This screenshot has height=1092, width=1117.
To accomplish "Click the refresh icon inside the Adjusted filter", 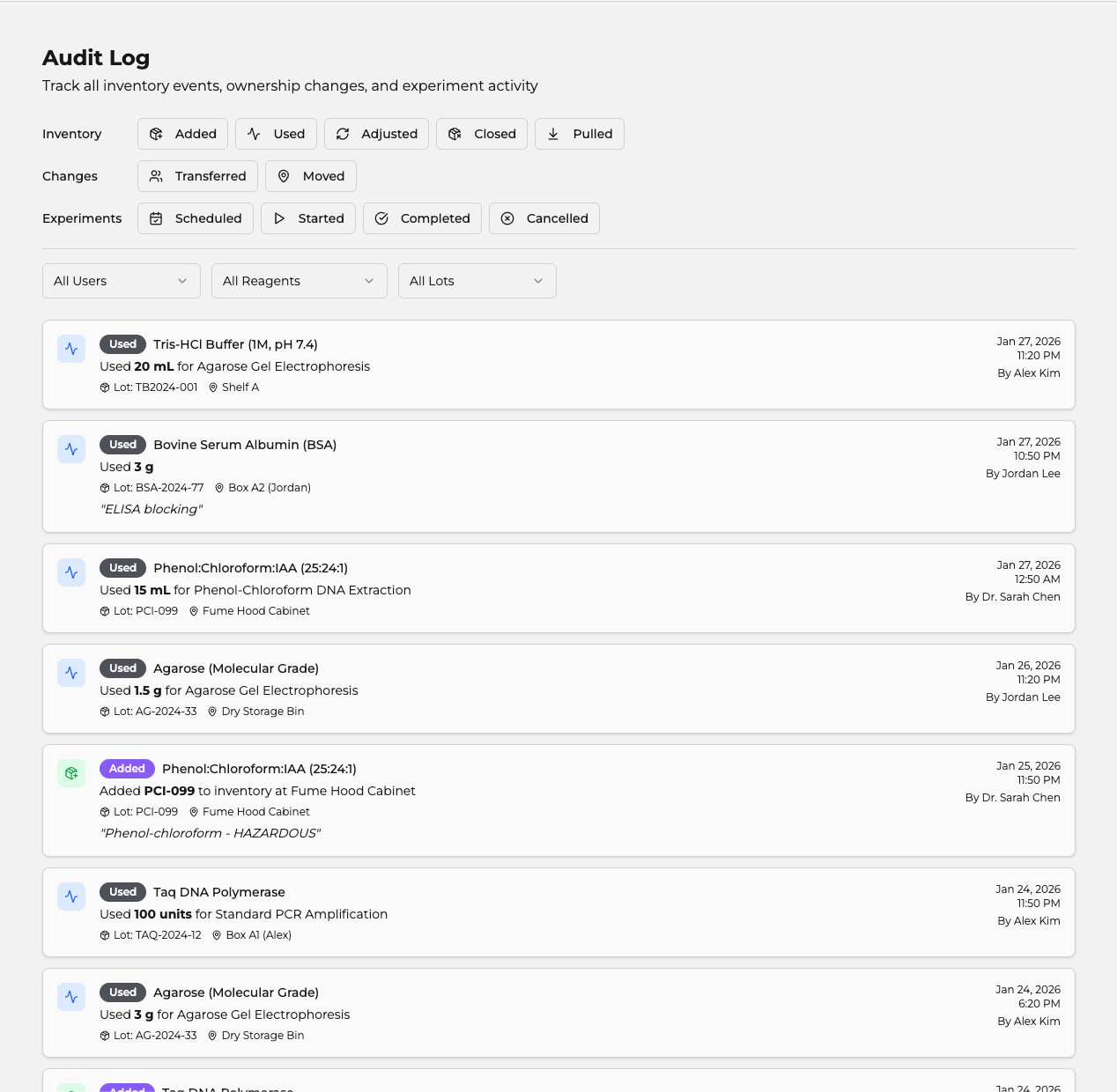I will (x=343, y=134).
